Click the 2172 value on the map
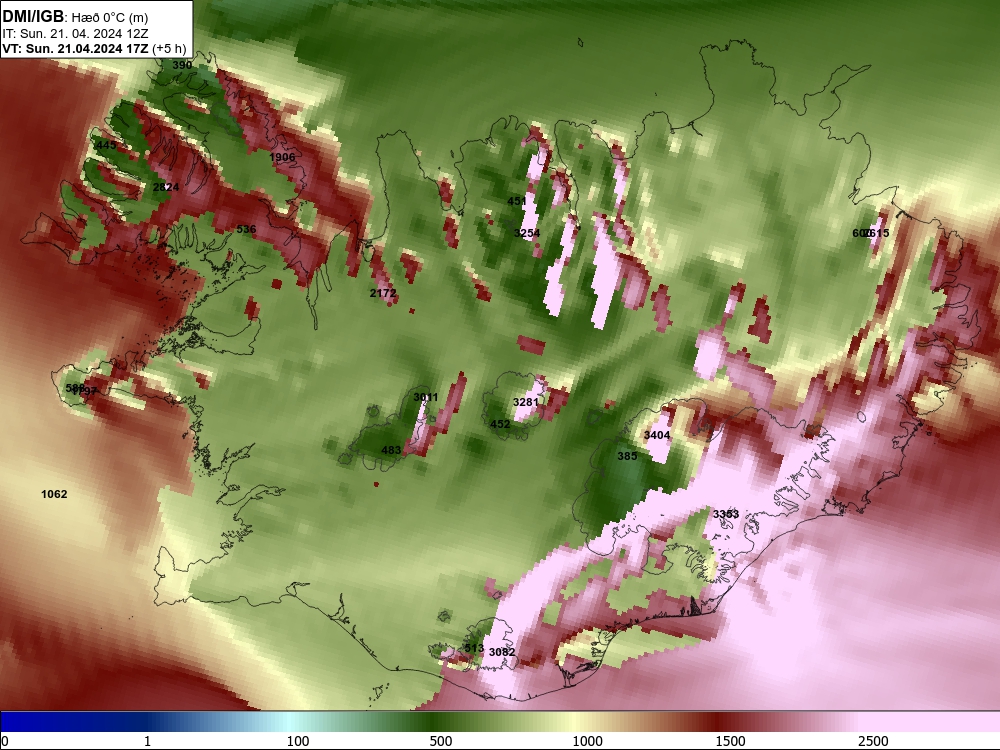The height and width of the screenshot is (750, 1000). [x=383, y=293]
